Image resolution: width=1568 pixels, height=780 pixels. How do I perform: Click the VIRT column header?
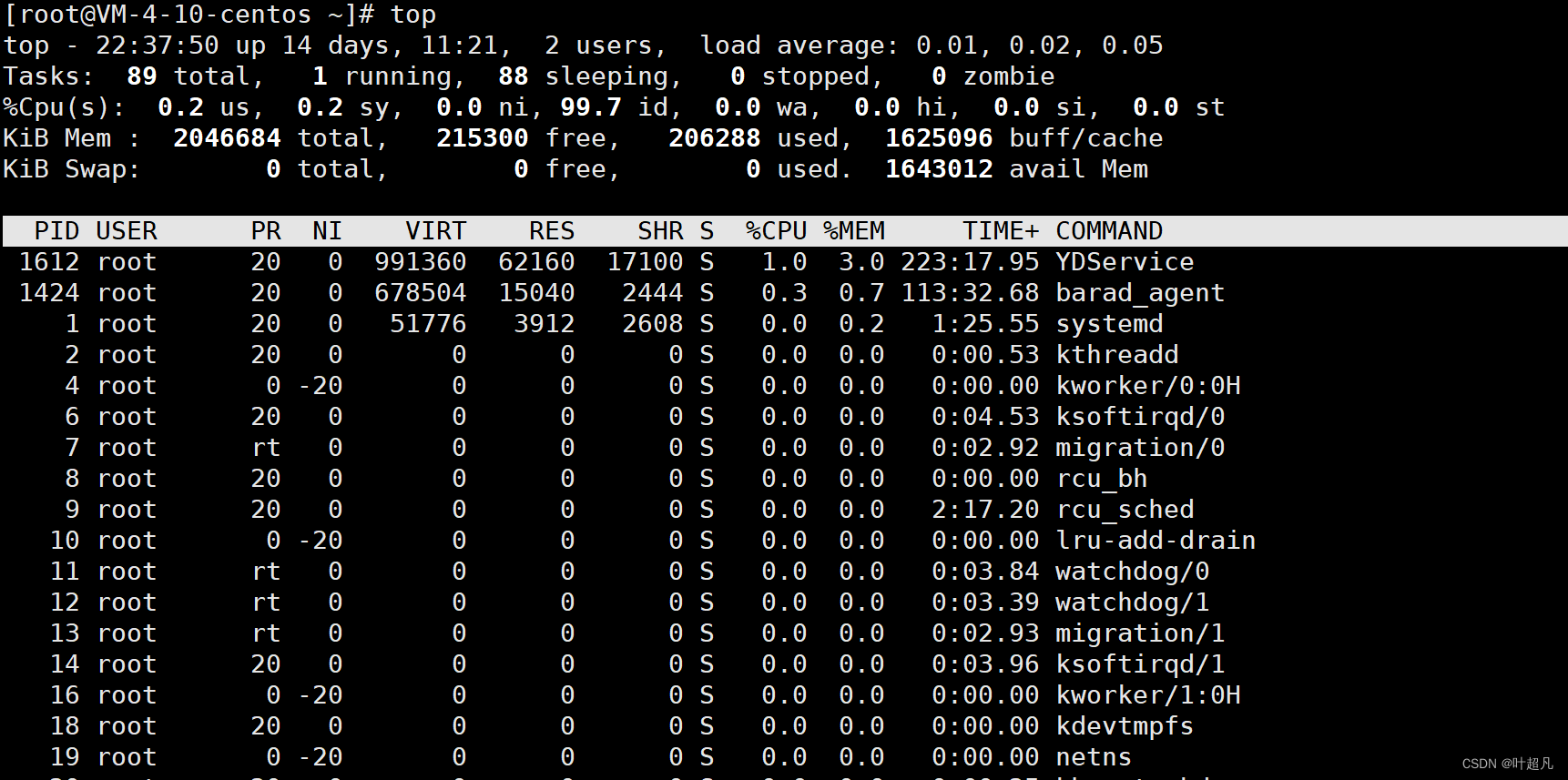tap(436, 231)
